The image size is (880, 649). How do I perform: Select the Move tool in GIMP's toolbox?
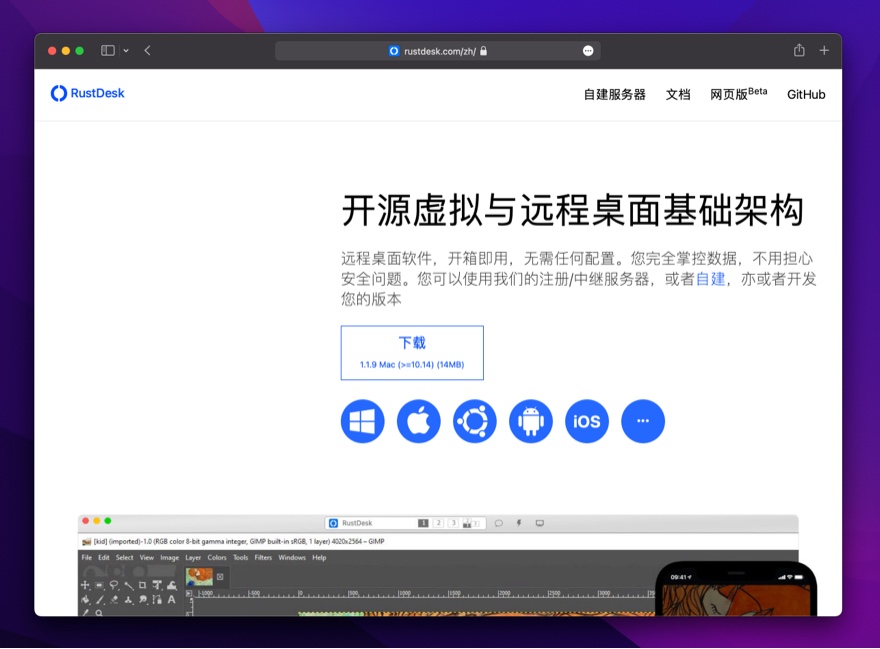point(84,584)
